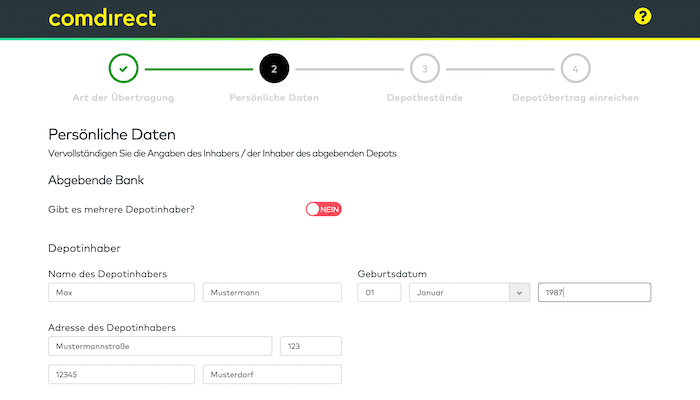Open the yellow help question mark icon
Image resolution: width=700 pixels, height=400 pixels.
[x=642, y=17]
